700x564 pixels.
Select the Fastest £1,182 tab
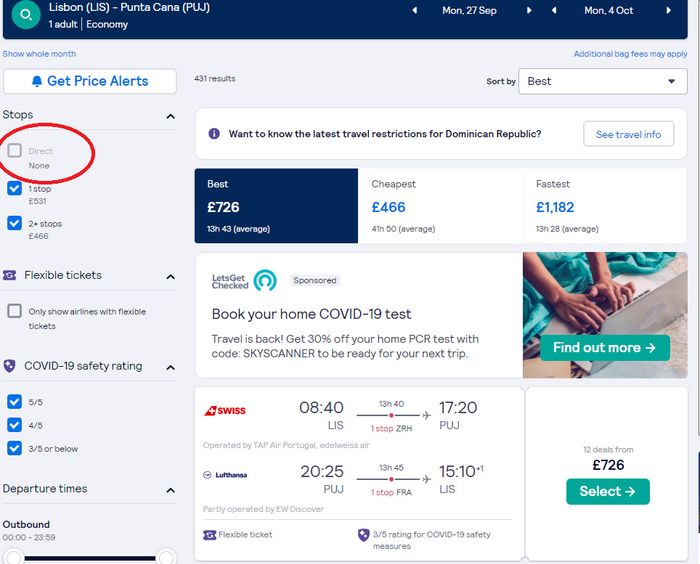tap(605, 205)
